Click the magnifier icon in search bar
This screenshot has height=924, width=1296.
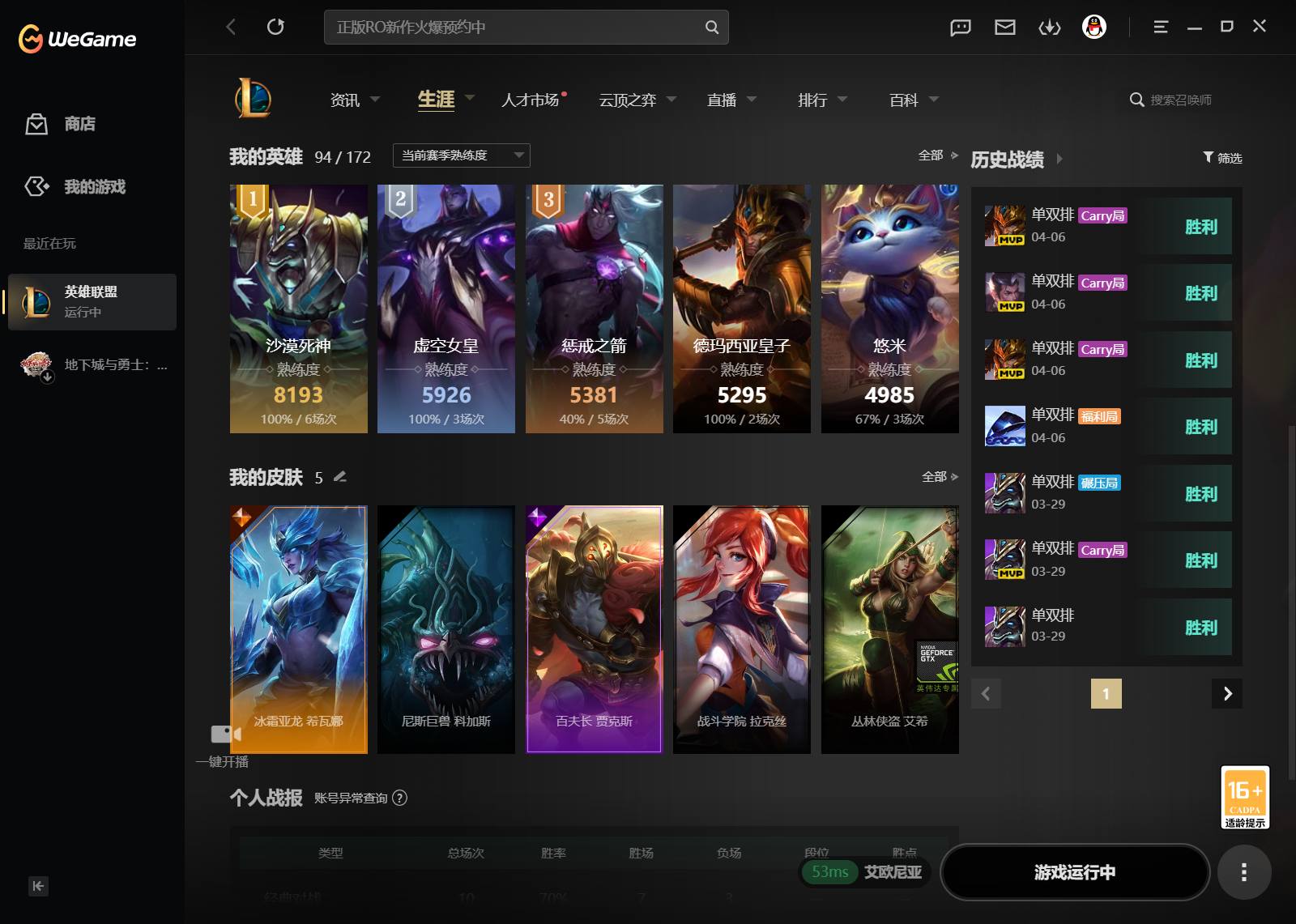pyautogui.click(x=712, y=27)
